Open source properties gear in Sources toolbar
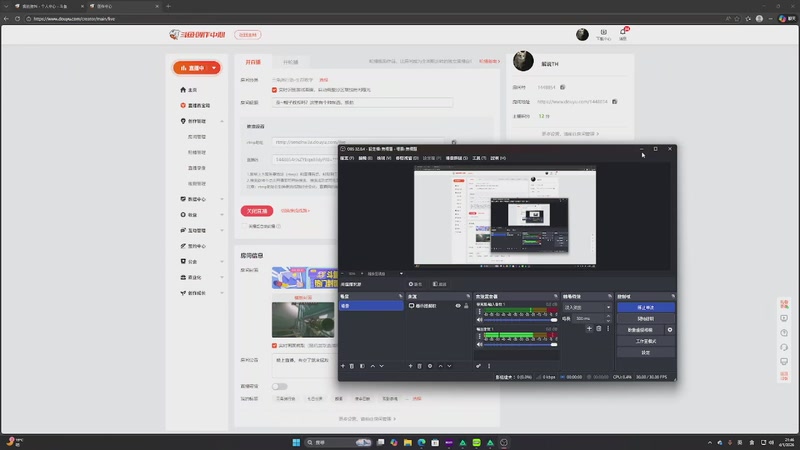Screen dimensions: 800x450 click(430, 366)
